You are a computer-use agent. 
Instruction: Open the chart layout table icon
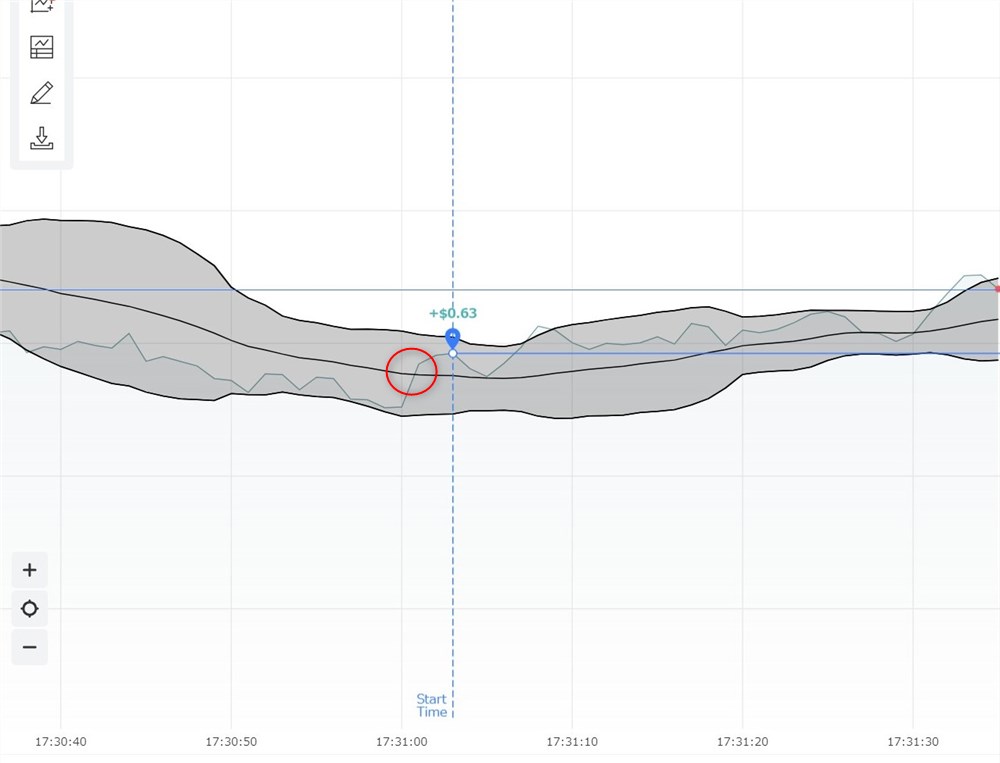click(x=42, y=47)
